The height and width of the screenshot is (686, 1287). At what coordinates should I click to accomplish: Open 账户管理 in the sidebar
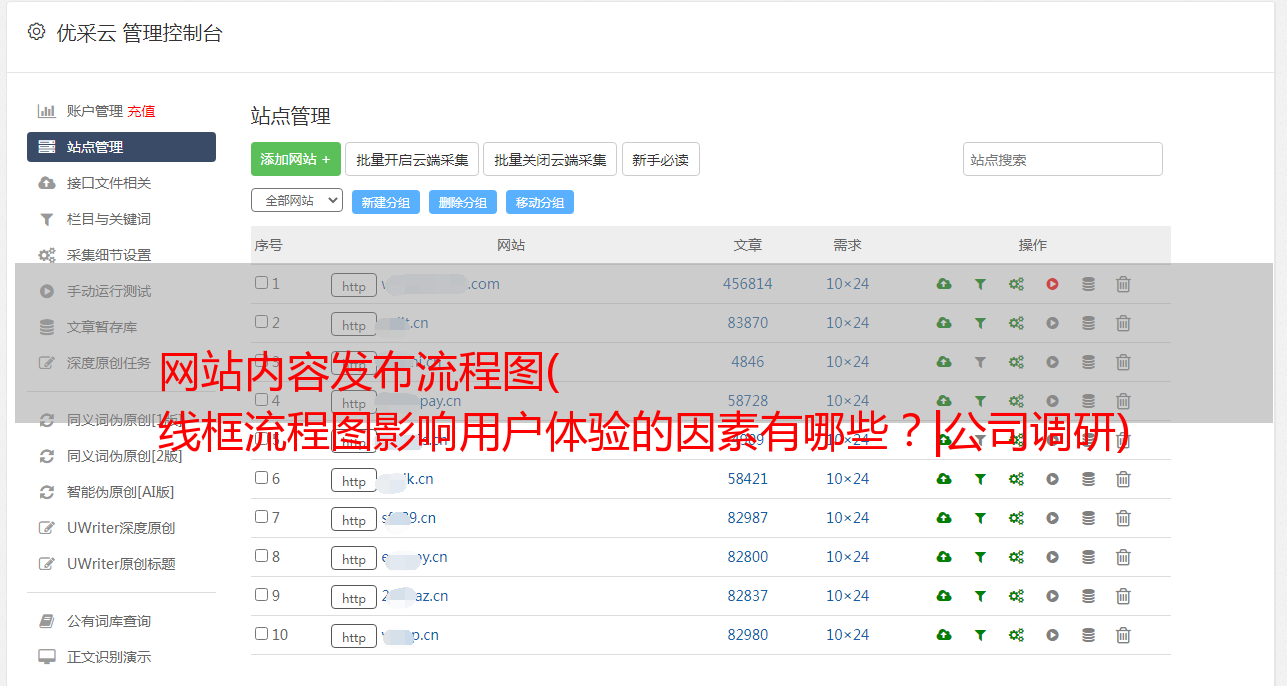pyautogui.click(x=94, y=111)
